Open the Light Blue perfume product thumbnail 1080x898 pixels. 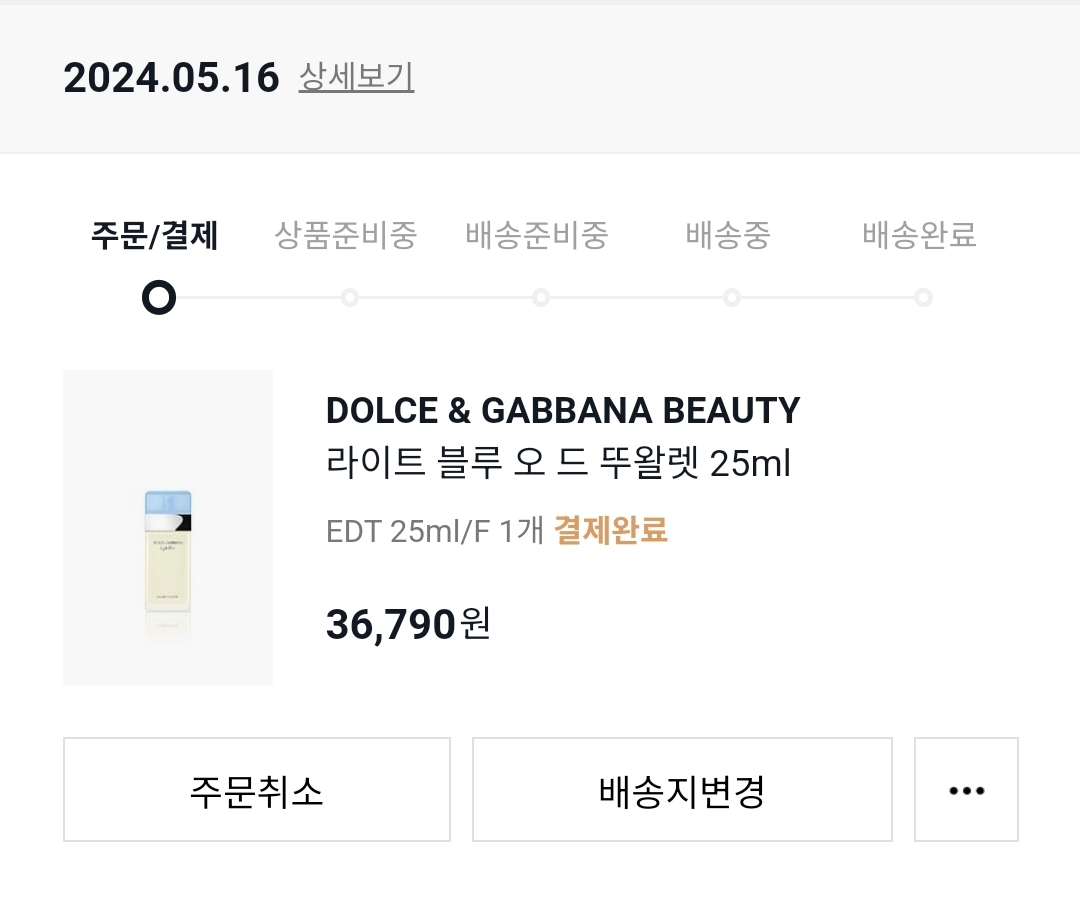pyautogui.click(x=168, y=528)
